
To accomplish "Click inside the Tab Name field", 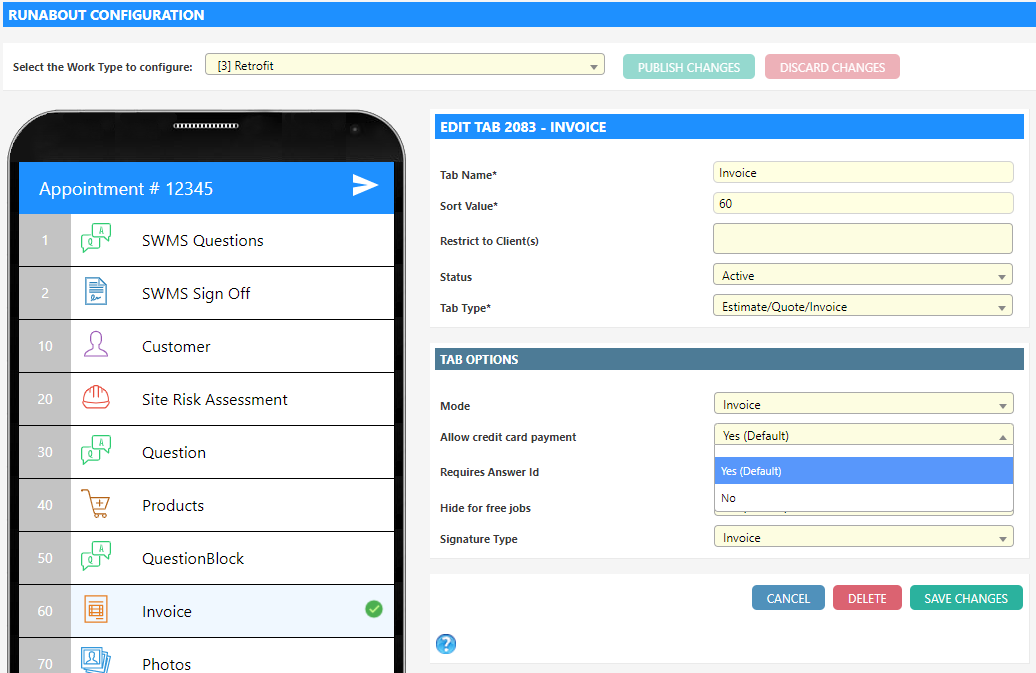I will coord(862,173).
